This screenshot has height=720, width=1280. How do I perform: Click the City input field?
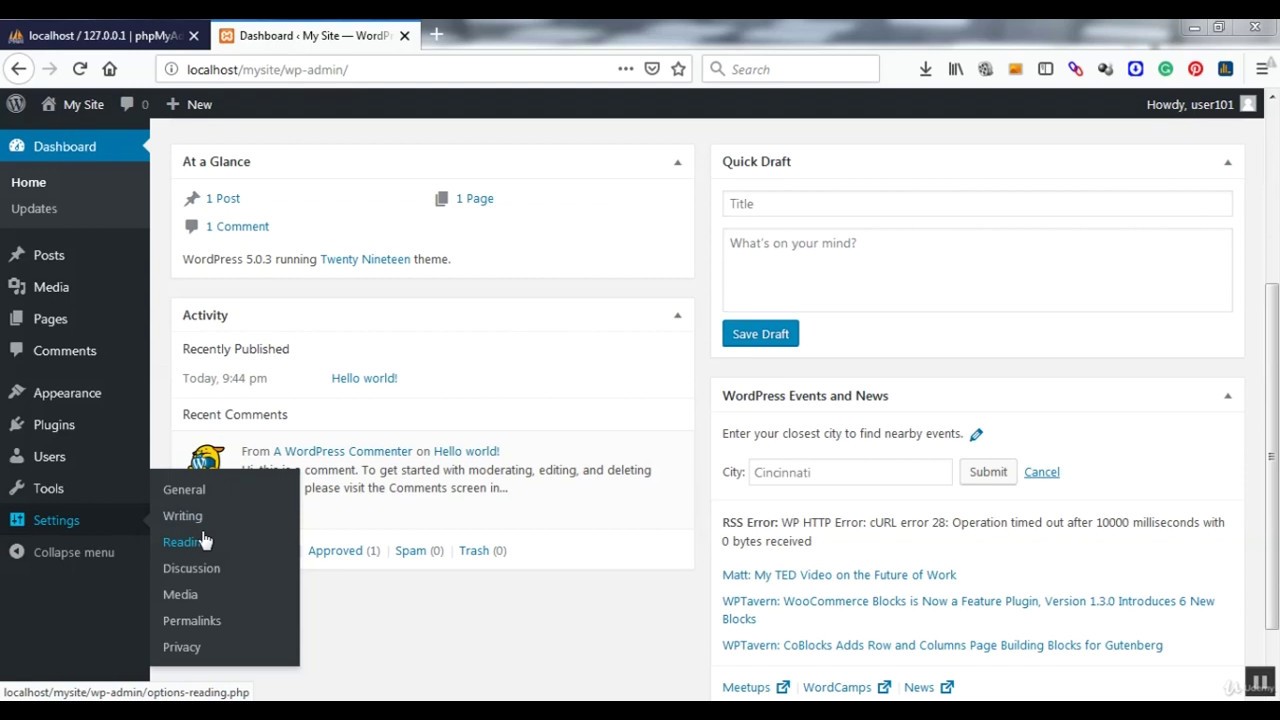pos(850,472)
